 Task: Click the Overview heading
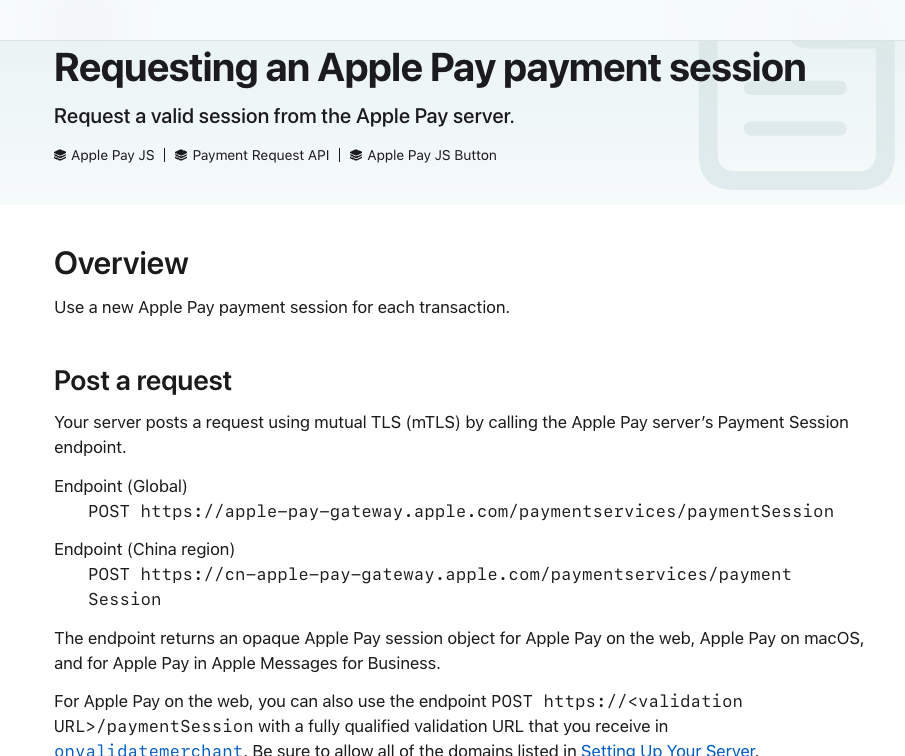tap(121, 263)
